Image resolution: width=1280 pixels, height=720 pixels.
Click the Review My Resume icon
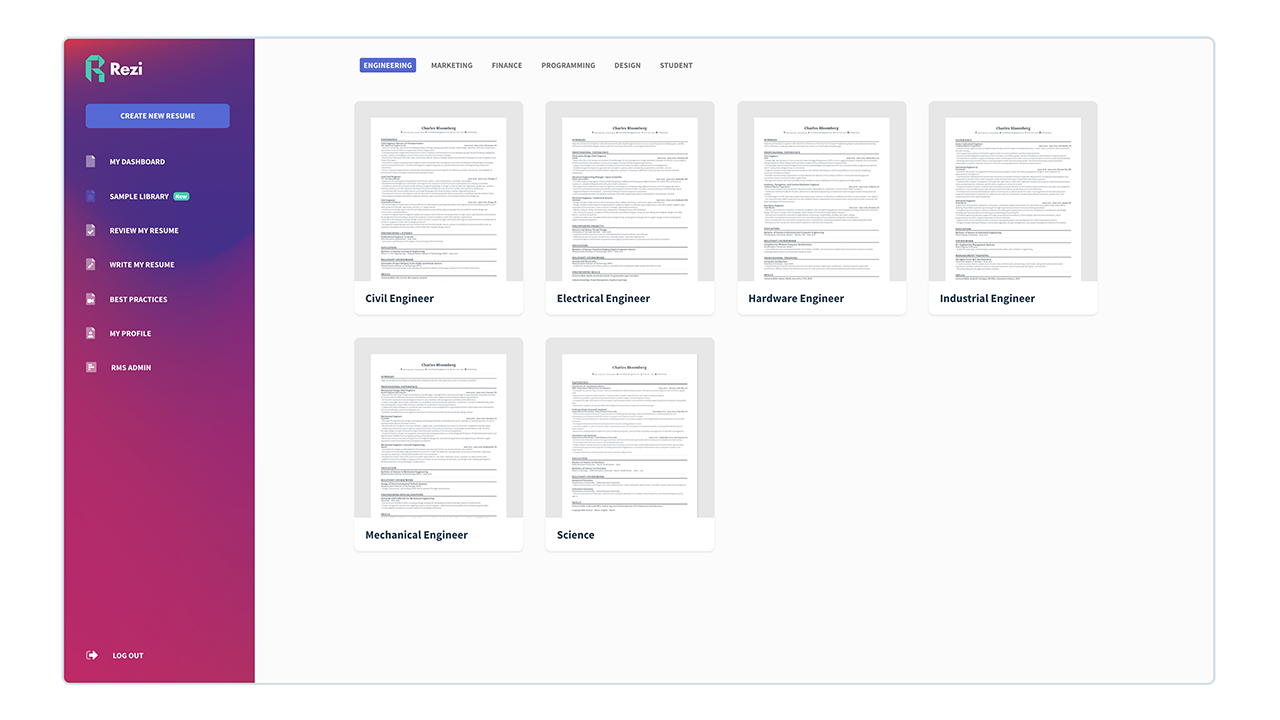(x=90, y=231)
